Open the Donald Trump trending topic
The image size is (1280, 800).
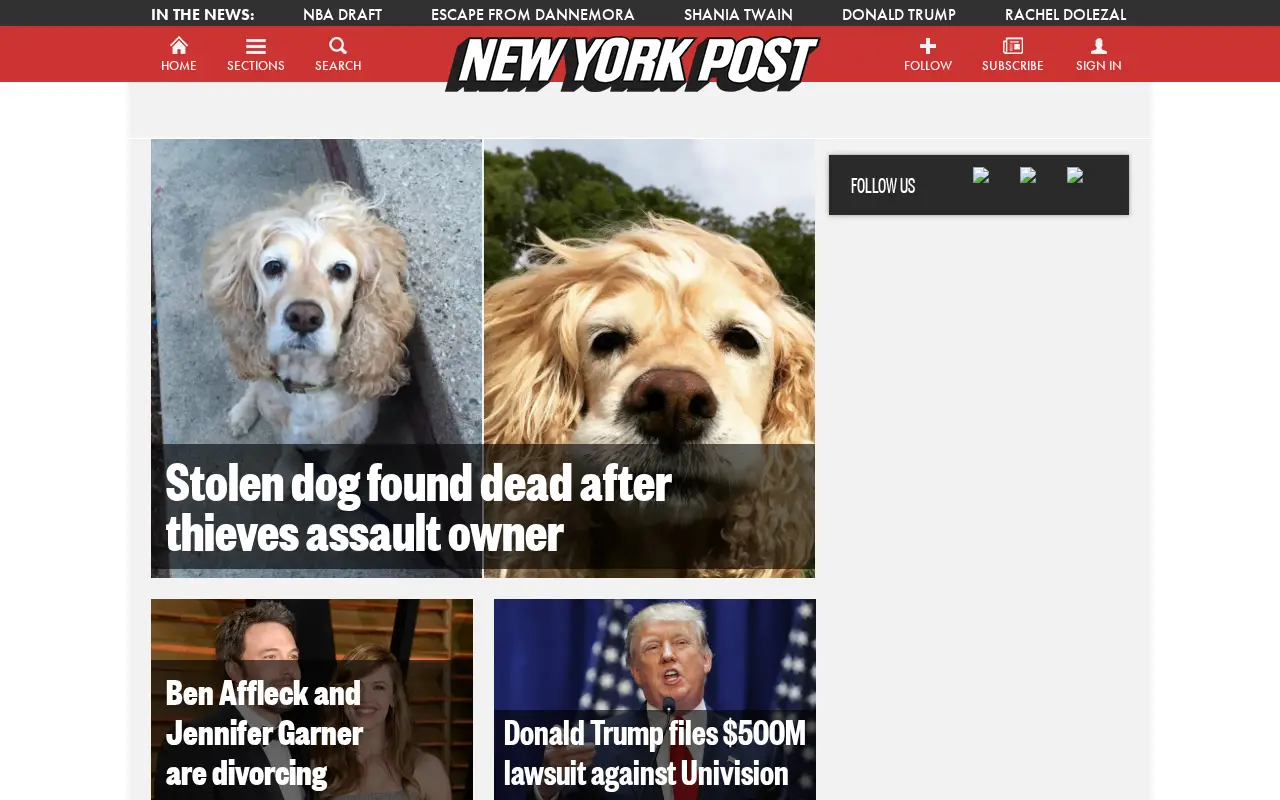tap(899, 14)
